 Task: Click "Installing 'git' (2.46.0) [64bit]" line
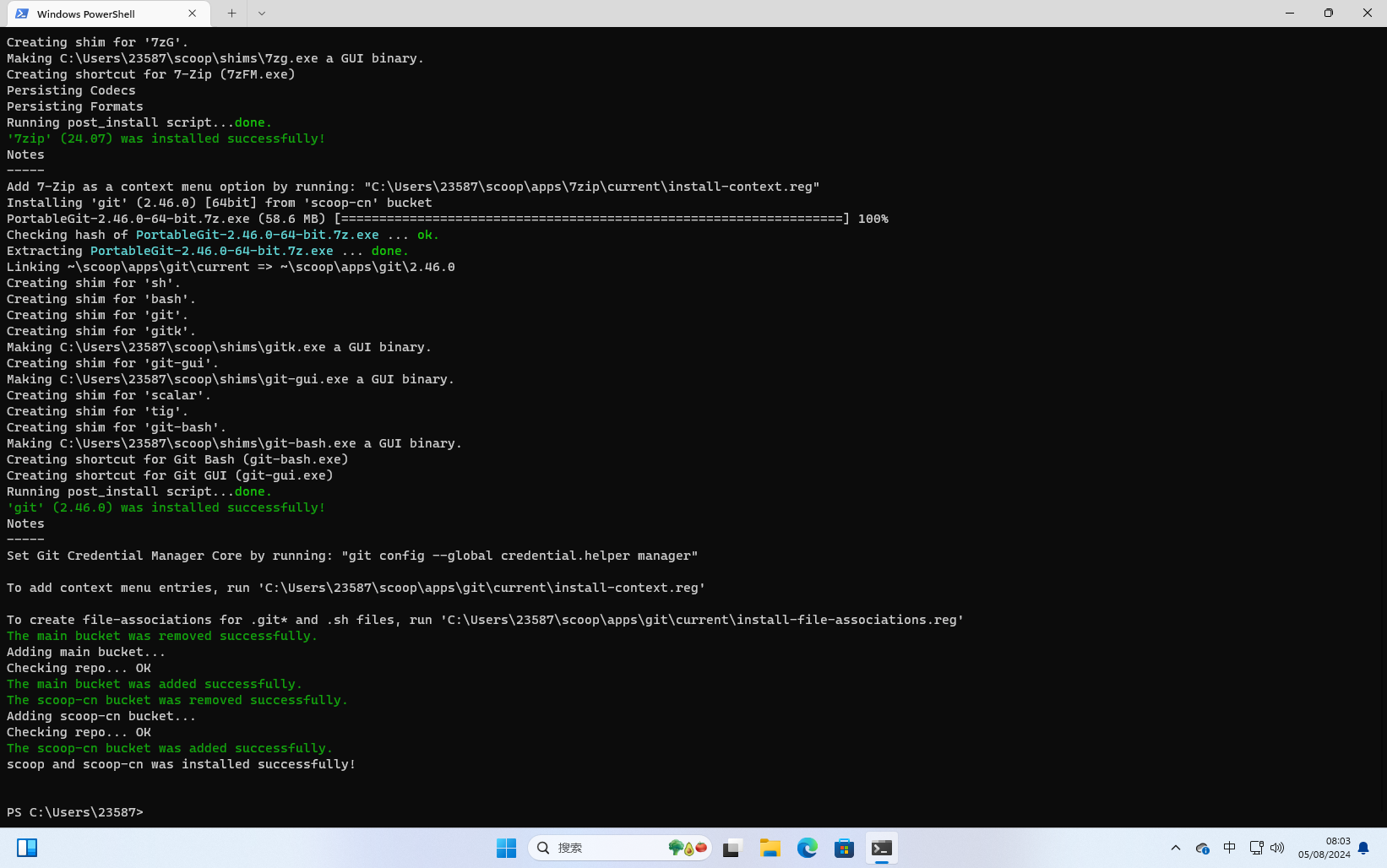[x=220, y=203]
